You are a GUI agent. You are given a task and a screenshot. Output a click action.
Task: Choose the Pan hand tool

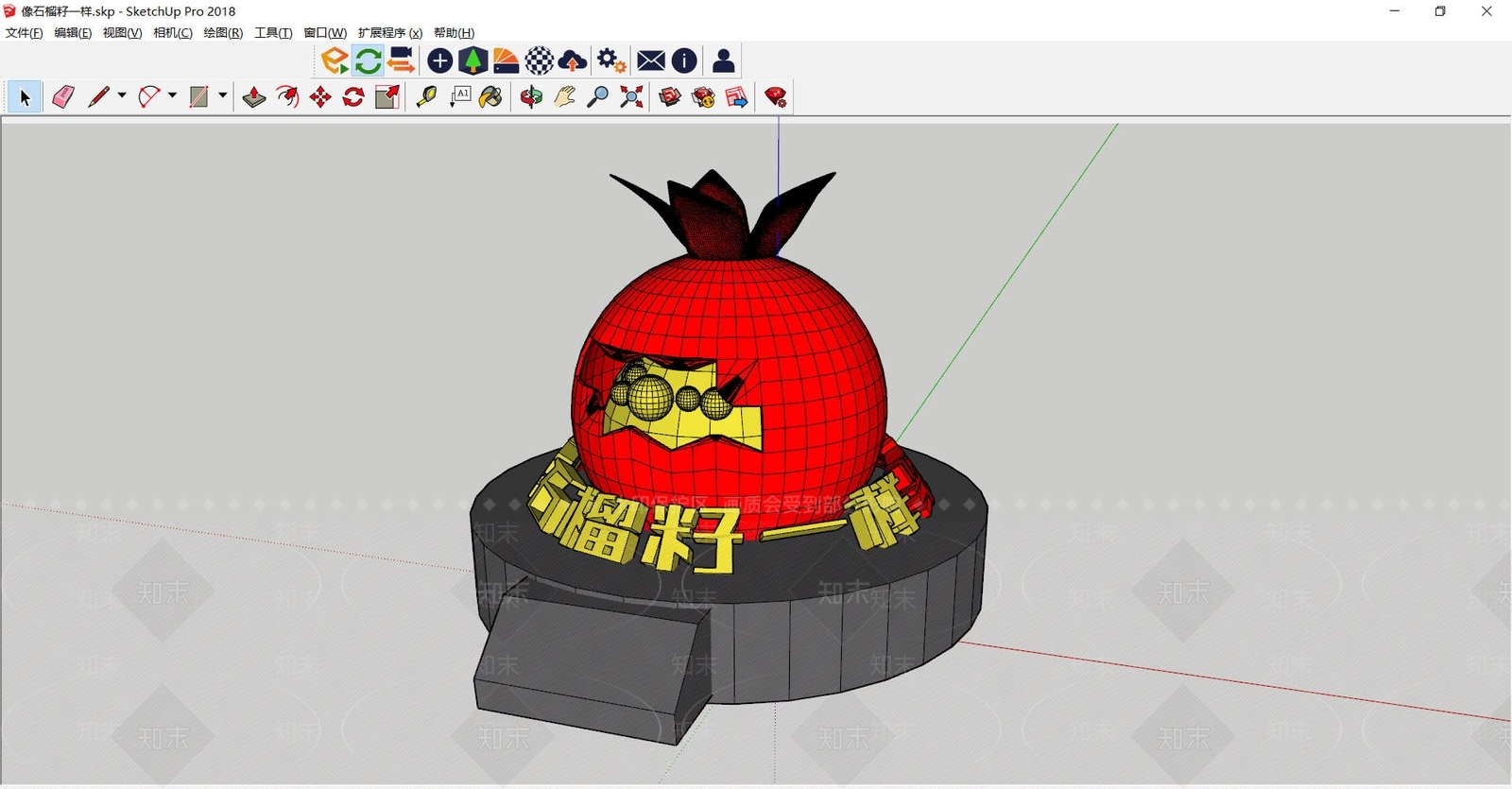click(565, 96)
